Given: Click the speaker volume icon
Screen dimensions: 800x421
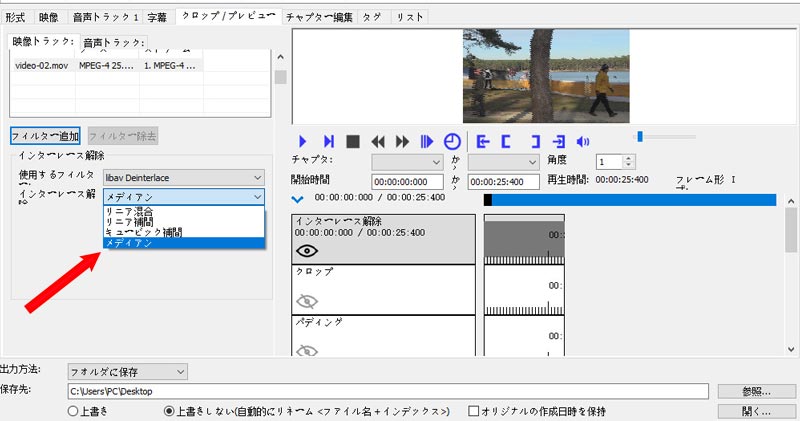Looking at the screenshot, I should pyautogui.click(x=585, y=141).
